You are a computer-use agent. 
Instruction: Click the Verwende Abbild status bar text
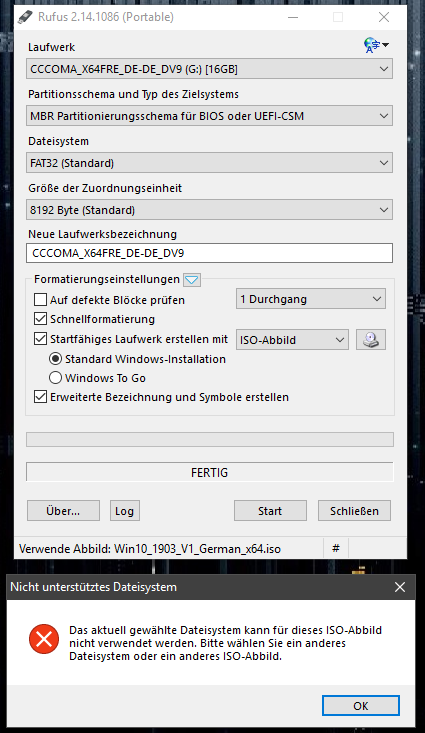pos(150,549)
